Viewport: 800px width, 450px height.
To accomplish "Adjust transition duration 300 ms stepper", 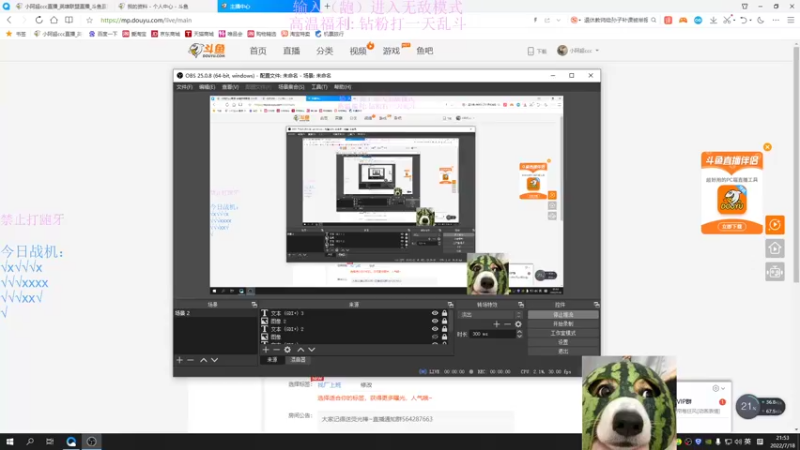I will tap(519, 334).
